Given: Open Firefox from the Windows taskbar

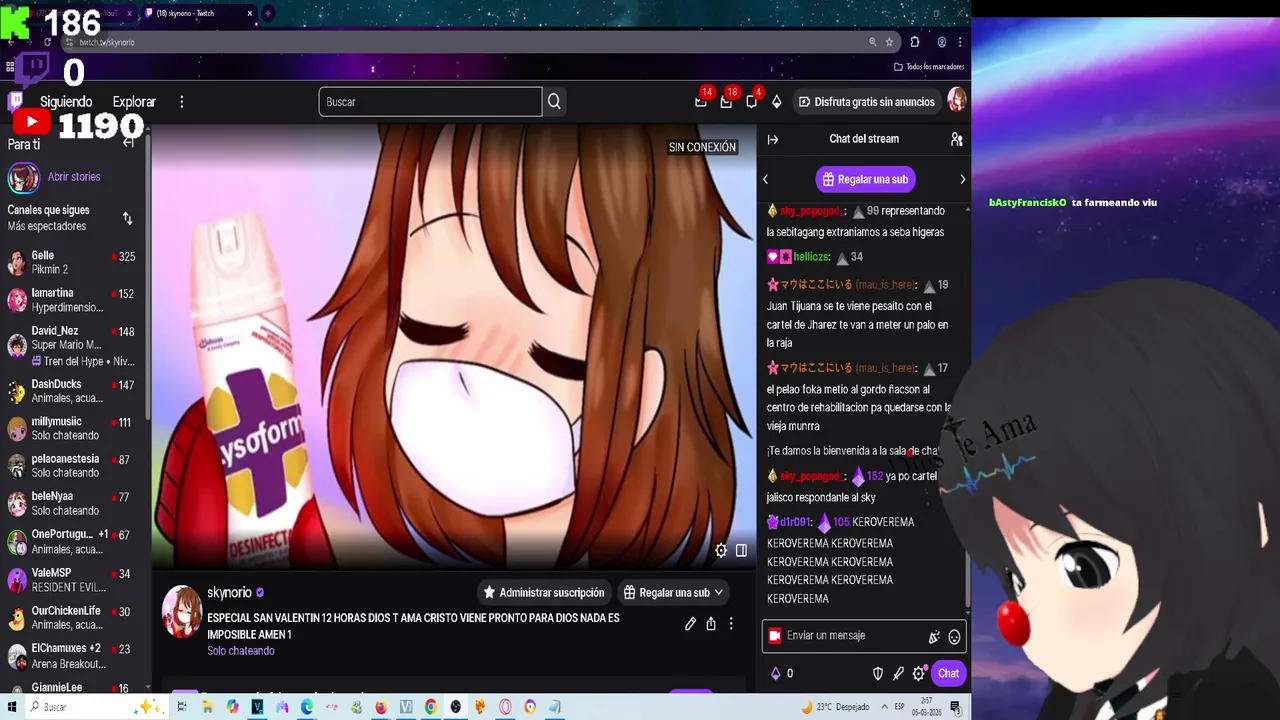Looking at the screenshot, I should 381,707.
